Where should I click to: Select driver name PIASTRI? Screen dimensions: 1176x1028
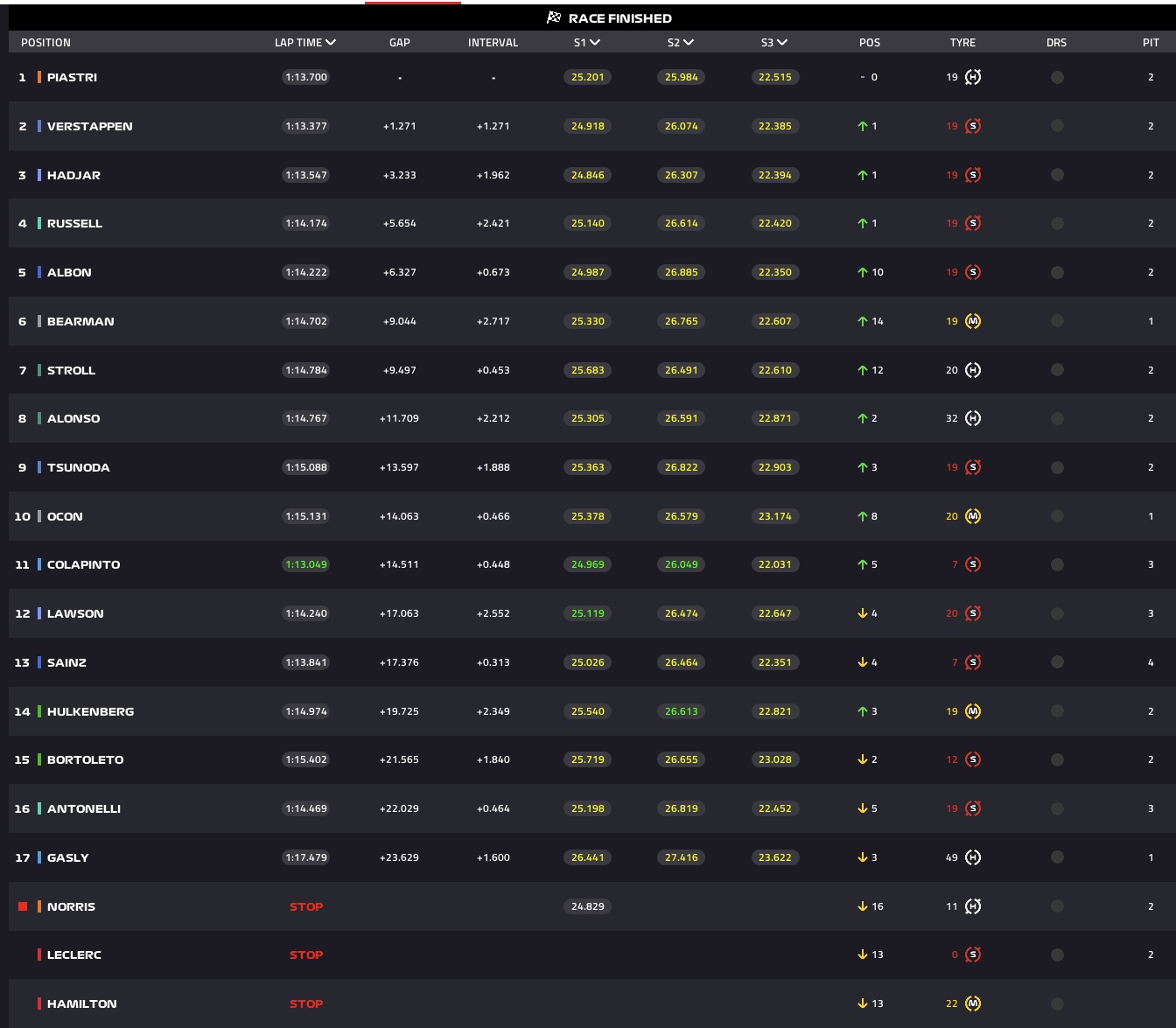pos(72,77)
